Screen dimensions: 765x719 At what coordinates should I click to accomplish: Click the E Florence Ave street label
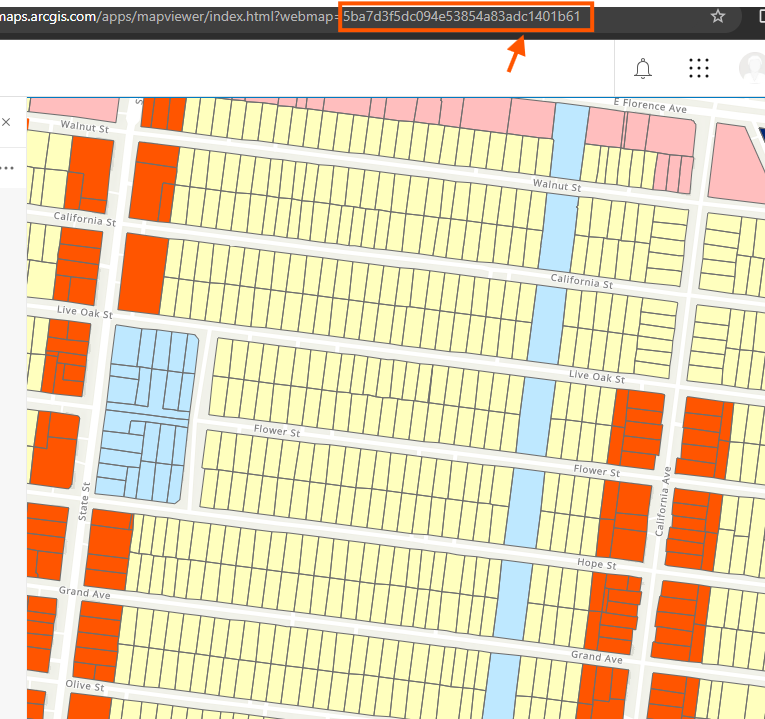tap(650, 105)
